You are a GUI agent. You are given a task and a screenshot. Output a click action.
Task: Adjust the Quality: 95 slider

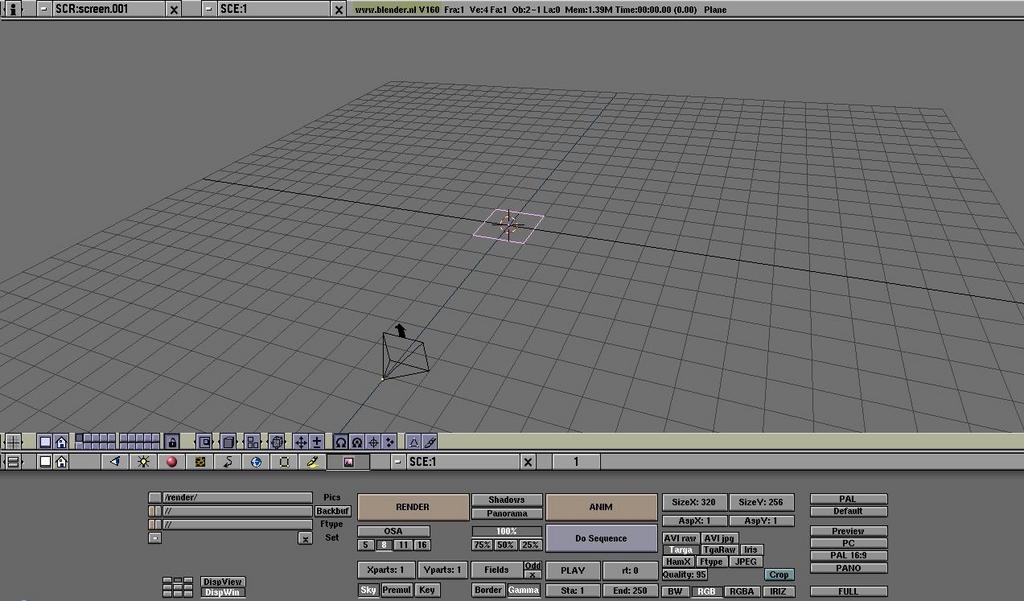coord(683,574)
